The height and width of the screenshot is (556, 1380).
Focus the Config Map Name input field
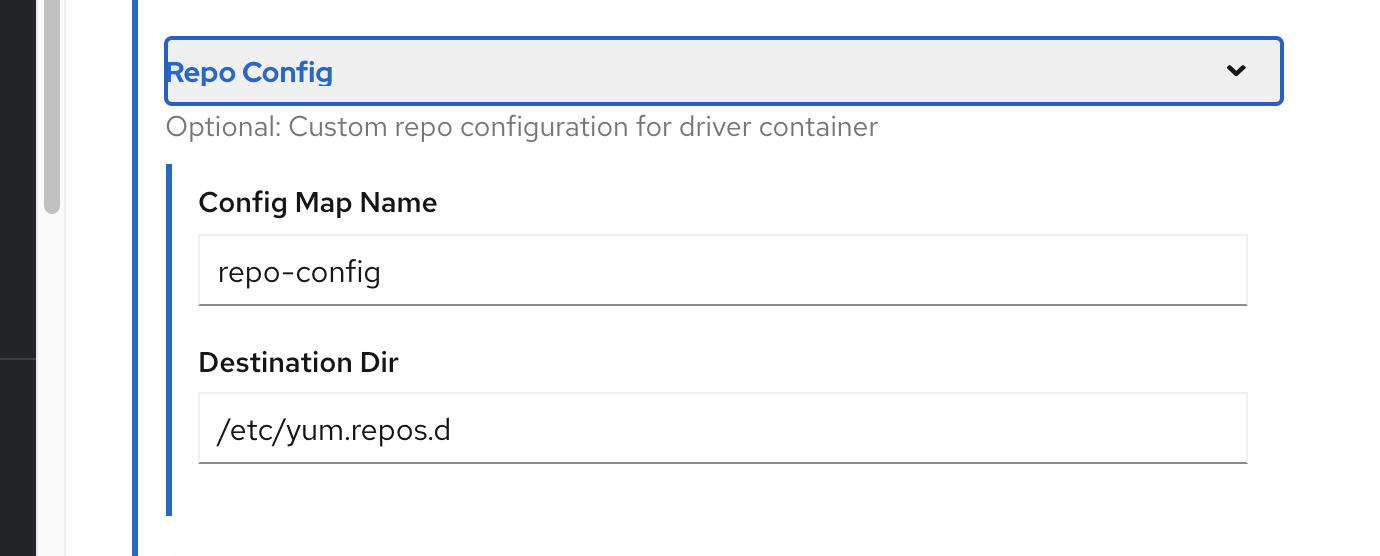[722, 270]
